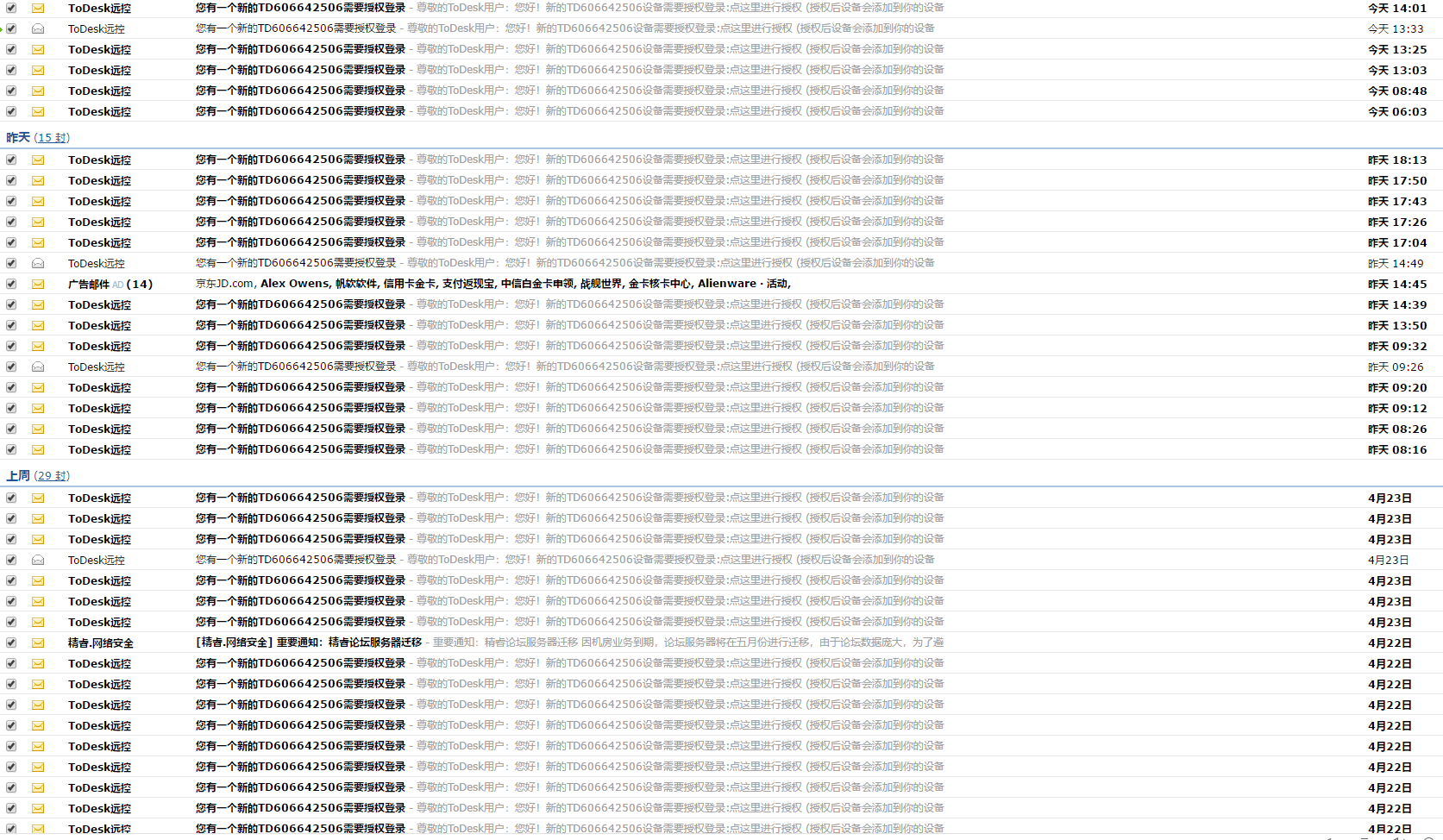Click the 今天 13:33 timestamp
The width and height of the screenshot is (1443, 840).
click(1396, 28)
